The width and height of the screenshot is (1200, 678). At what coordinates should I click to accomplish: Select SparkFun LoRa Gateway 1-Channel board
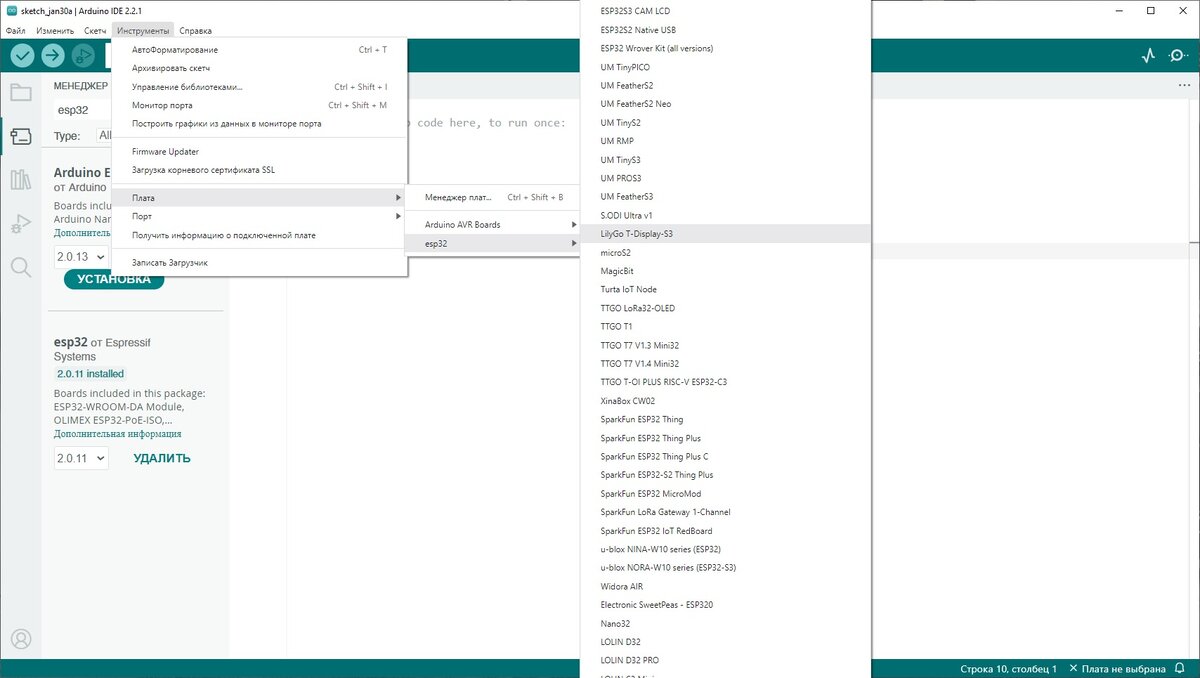pos(725,512)
